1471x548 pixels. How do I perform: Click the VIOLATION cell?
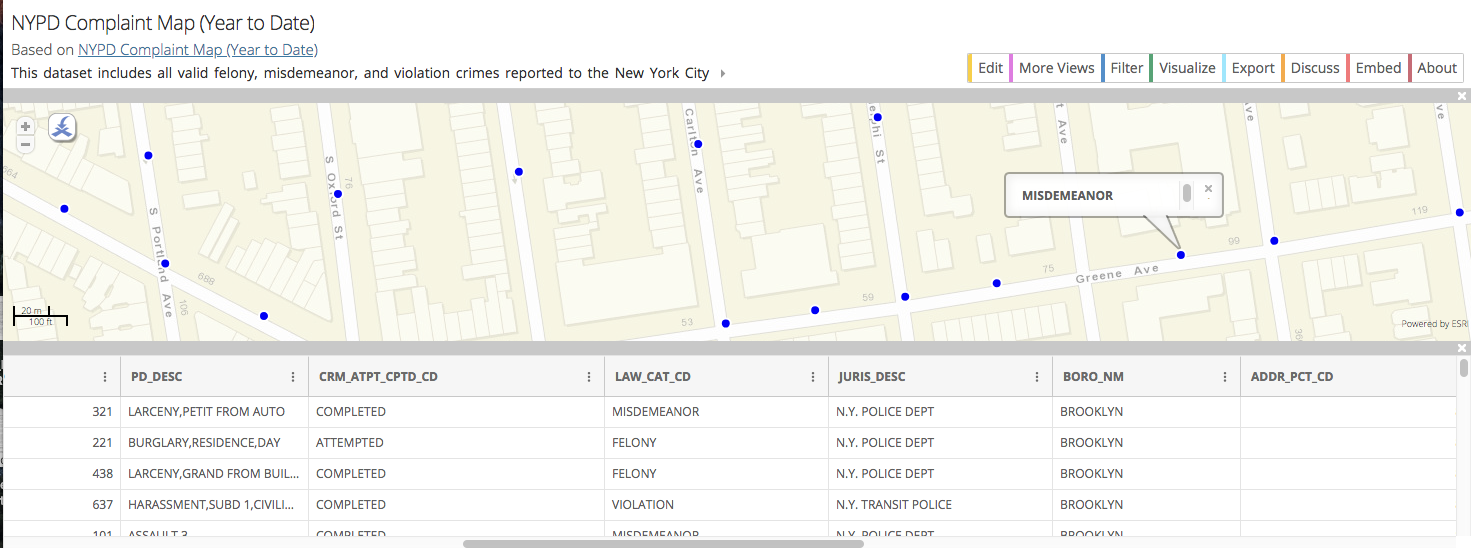tap(716, 505)
